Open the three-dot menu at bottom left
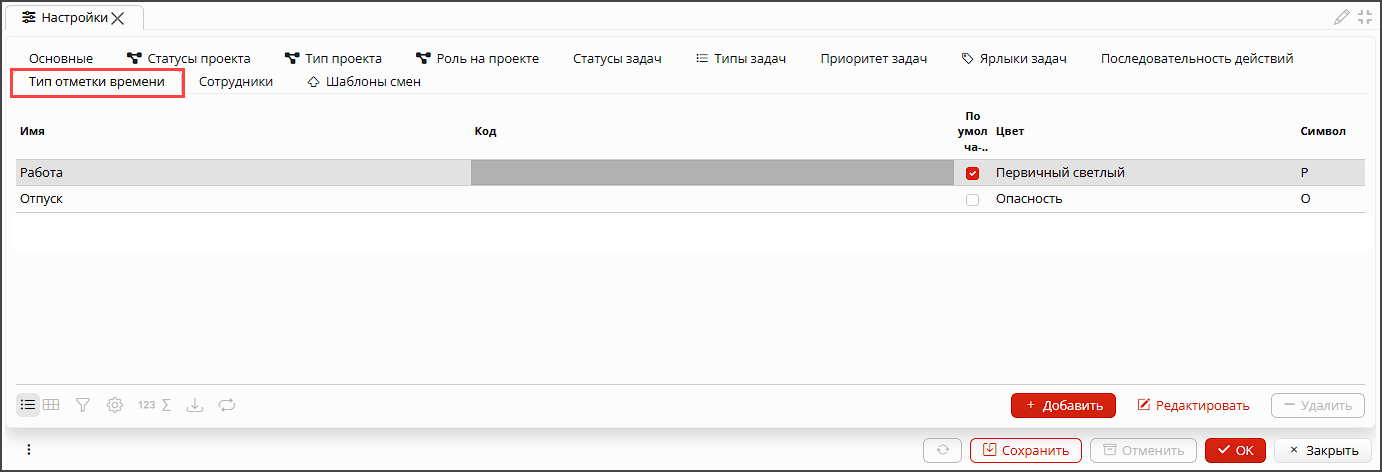 pos(29,450)
